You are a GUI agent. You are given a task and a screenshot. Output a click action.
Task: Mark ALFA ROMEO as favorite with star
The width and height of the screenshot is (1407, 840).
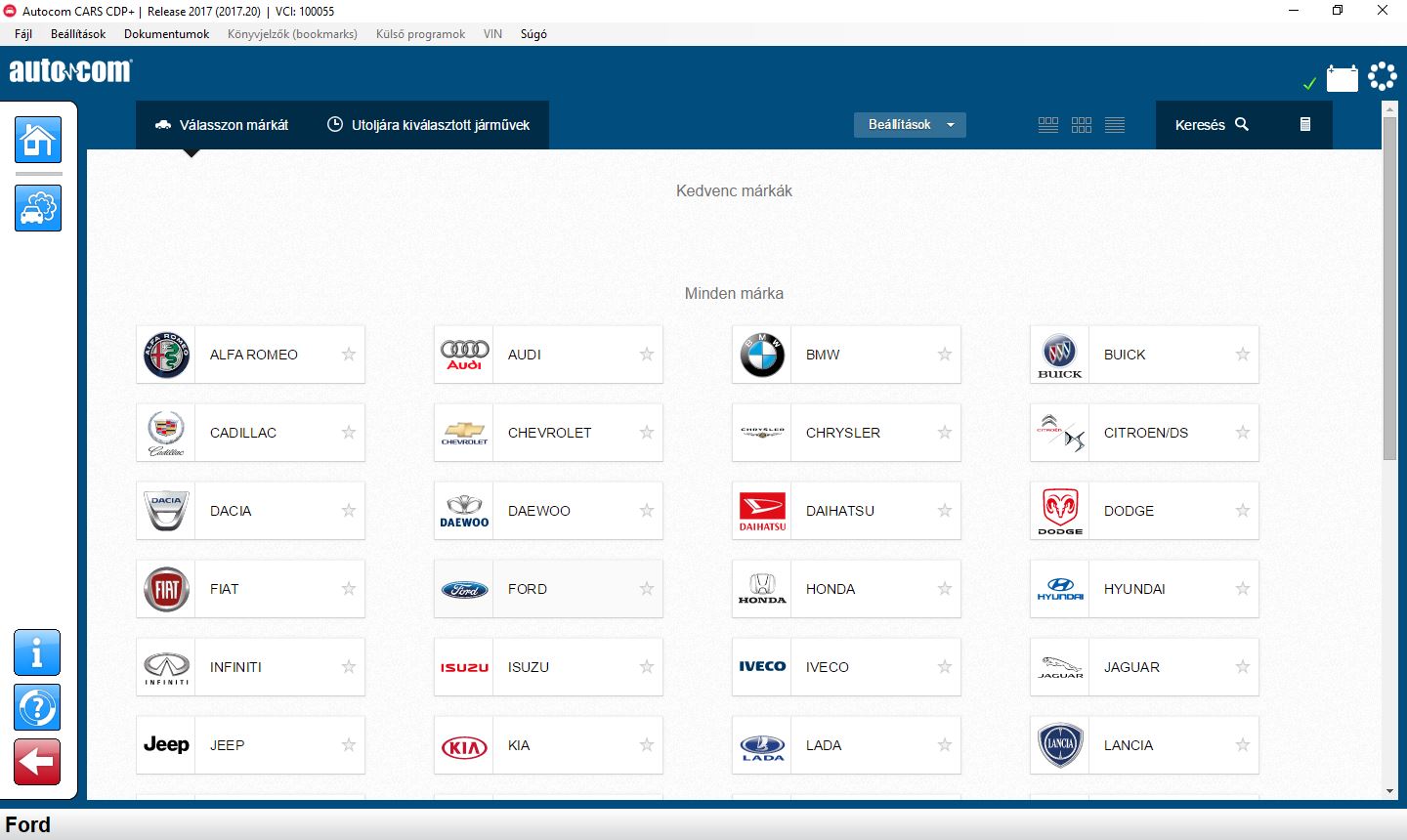[349, 355]
